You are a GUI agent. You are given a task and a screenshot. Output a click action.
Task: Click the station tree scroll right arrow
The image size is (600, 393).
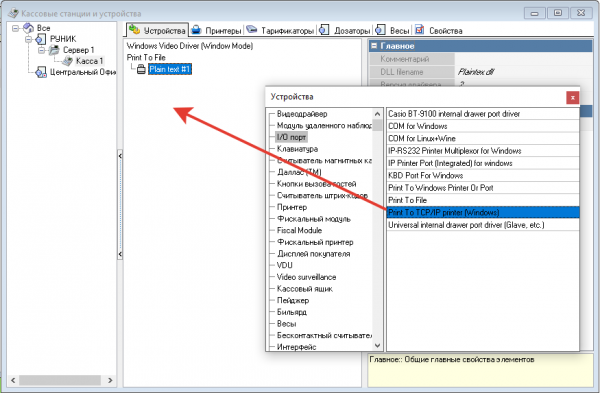(x=110, y=380)
